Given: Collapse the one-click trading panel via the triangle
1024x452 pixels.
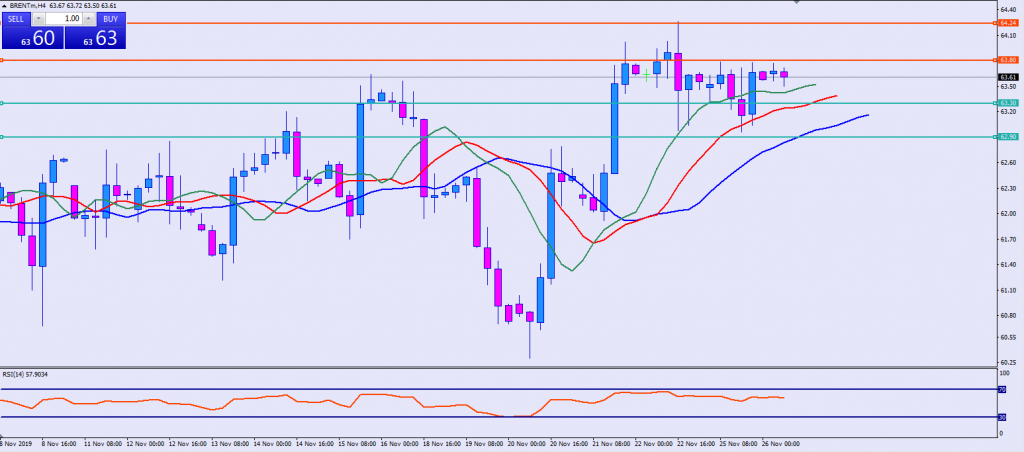Looking at the screenshot, I should (x=4, y=6).
